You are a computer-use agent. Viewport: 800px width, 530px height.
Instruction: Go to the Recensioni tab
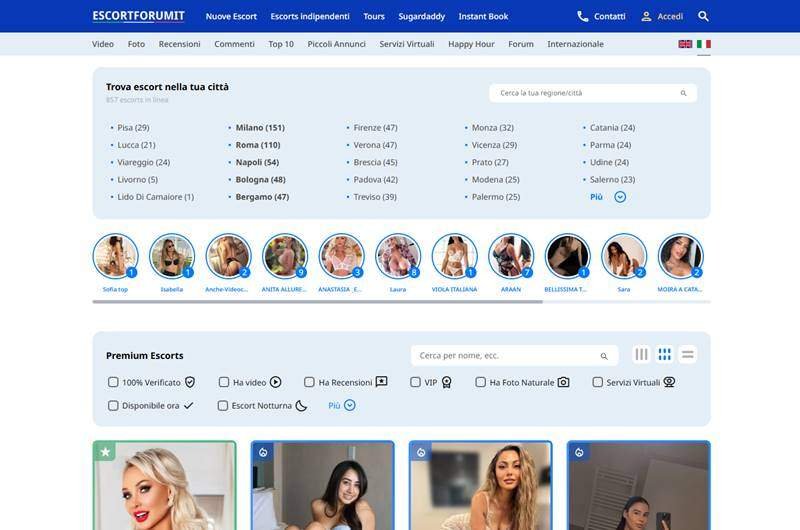pos(179,44)
